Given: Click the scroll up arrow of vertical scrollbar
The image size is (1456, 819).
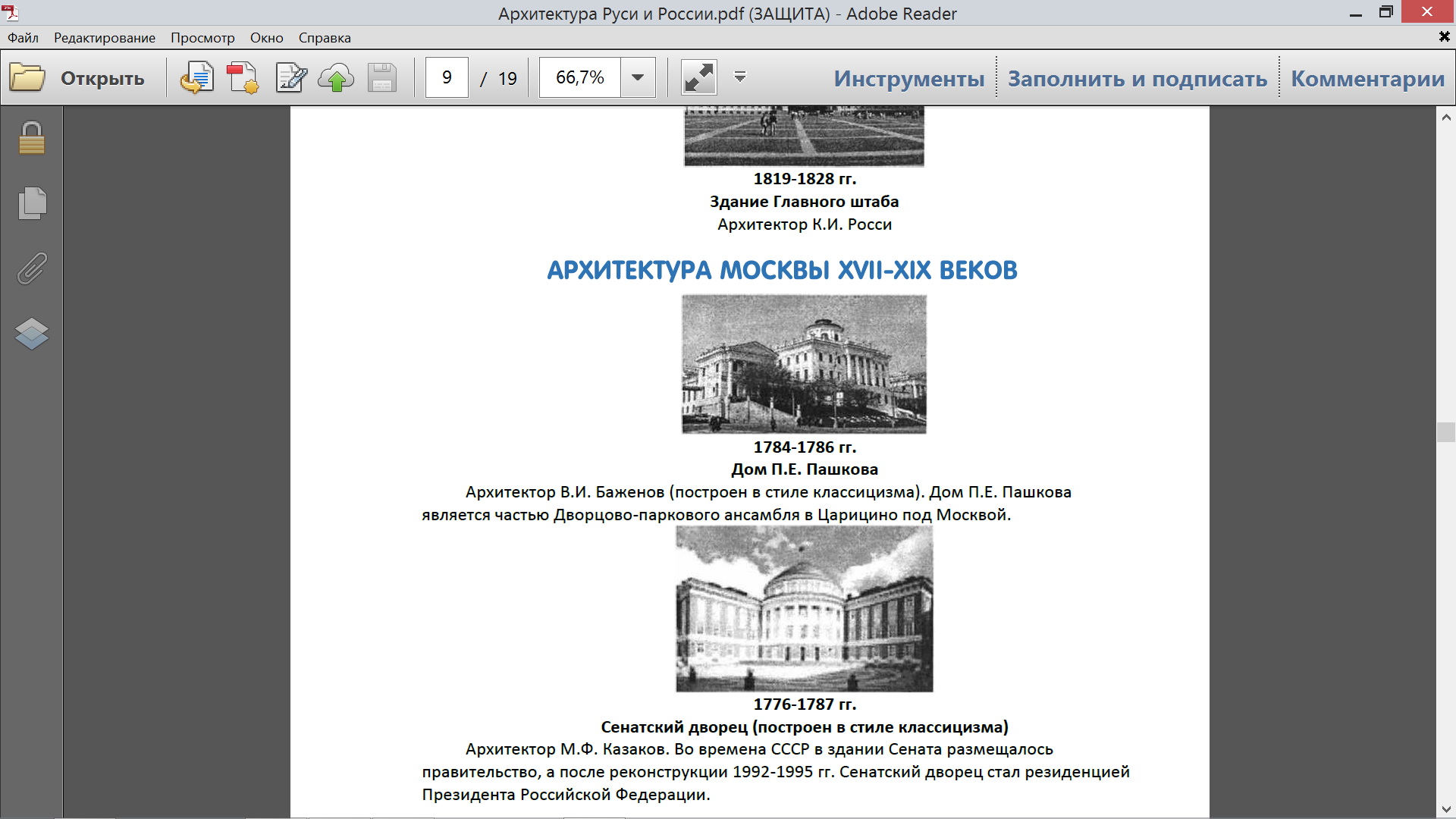Looking at the screenshot, I should (1446, 118).
